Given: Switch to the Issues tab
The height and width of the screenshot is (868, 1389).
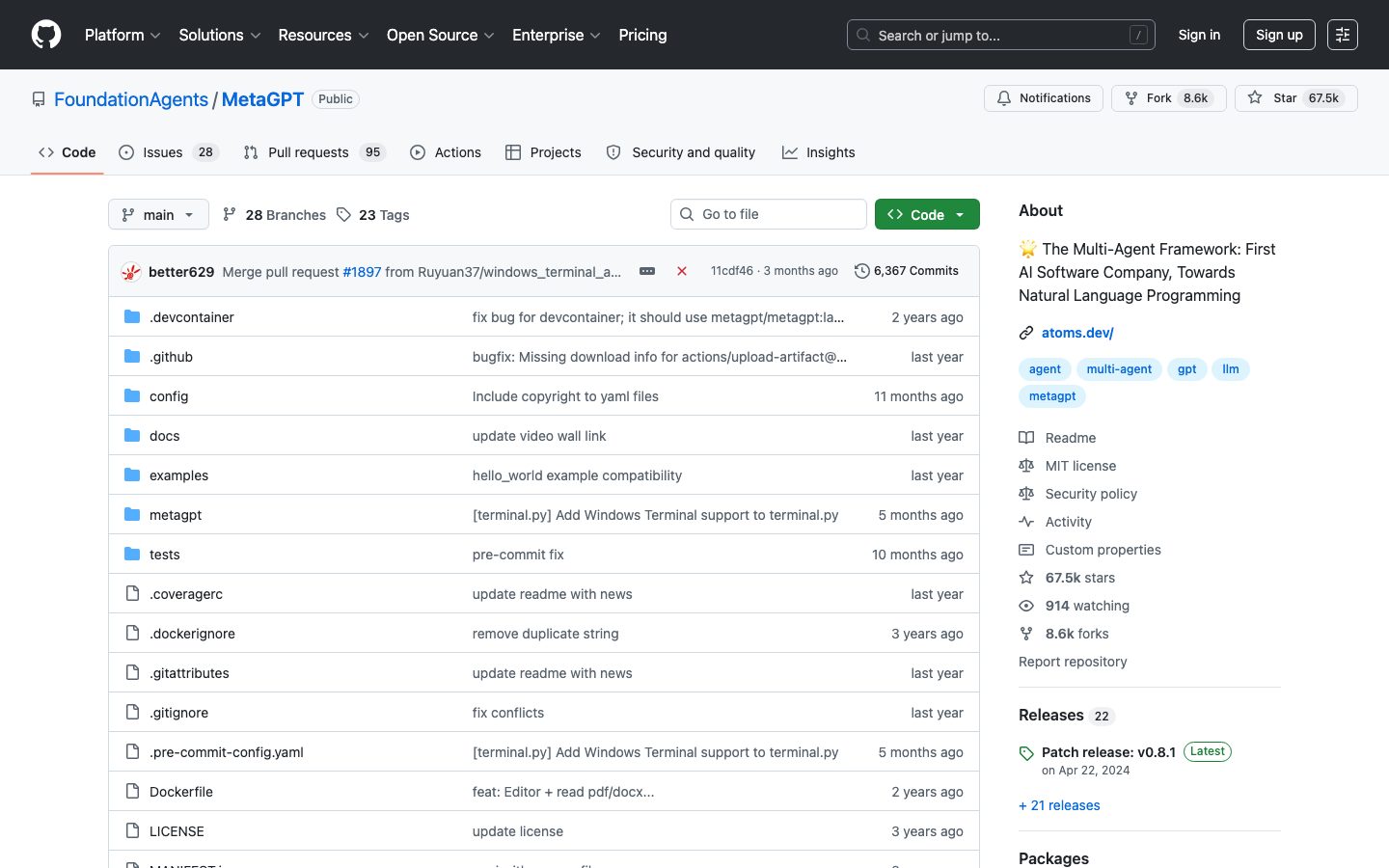Looking at the screenshot, I should pyautogui.click(x=169, y=152).
